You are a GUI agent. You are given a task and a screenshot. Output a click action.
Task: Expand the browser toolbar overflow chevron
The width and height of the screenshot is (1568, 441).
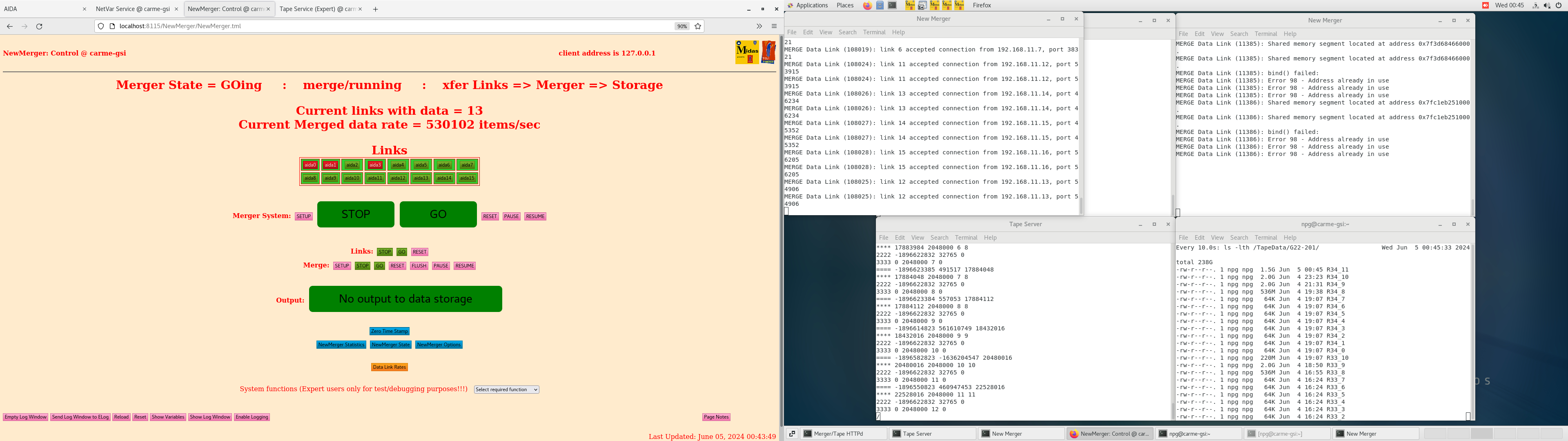tap(759, 26)
